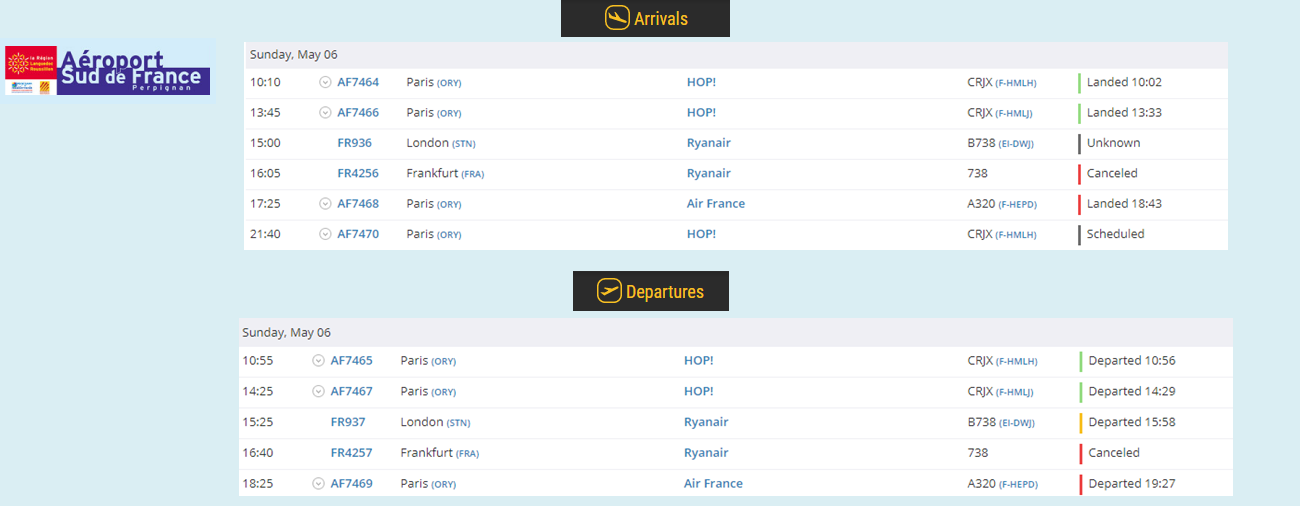This screenshot has width=1300, height=506.
Task: Click Ryanair airline for flight FR4257
Action: (x=705, y=452)
